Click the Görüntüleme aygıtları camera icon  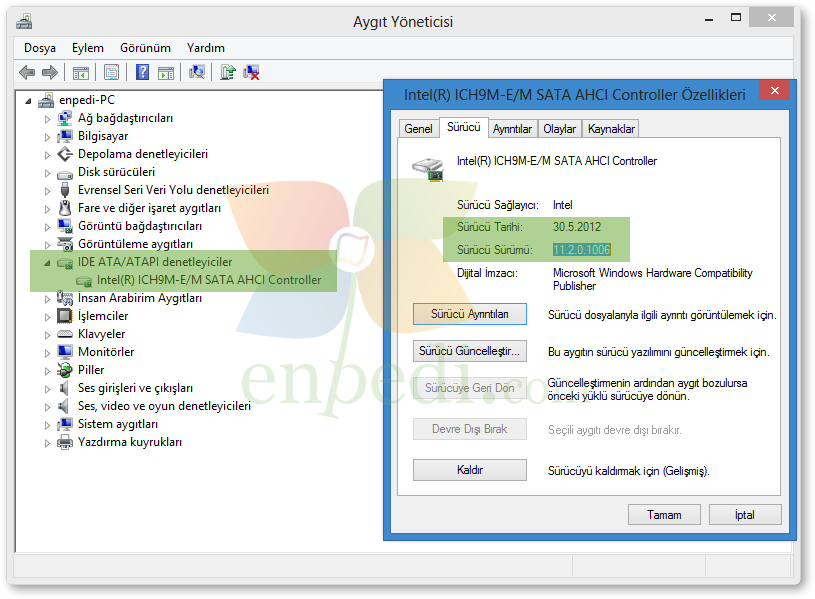tap(64, 243)
